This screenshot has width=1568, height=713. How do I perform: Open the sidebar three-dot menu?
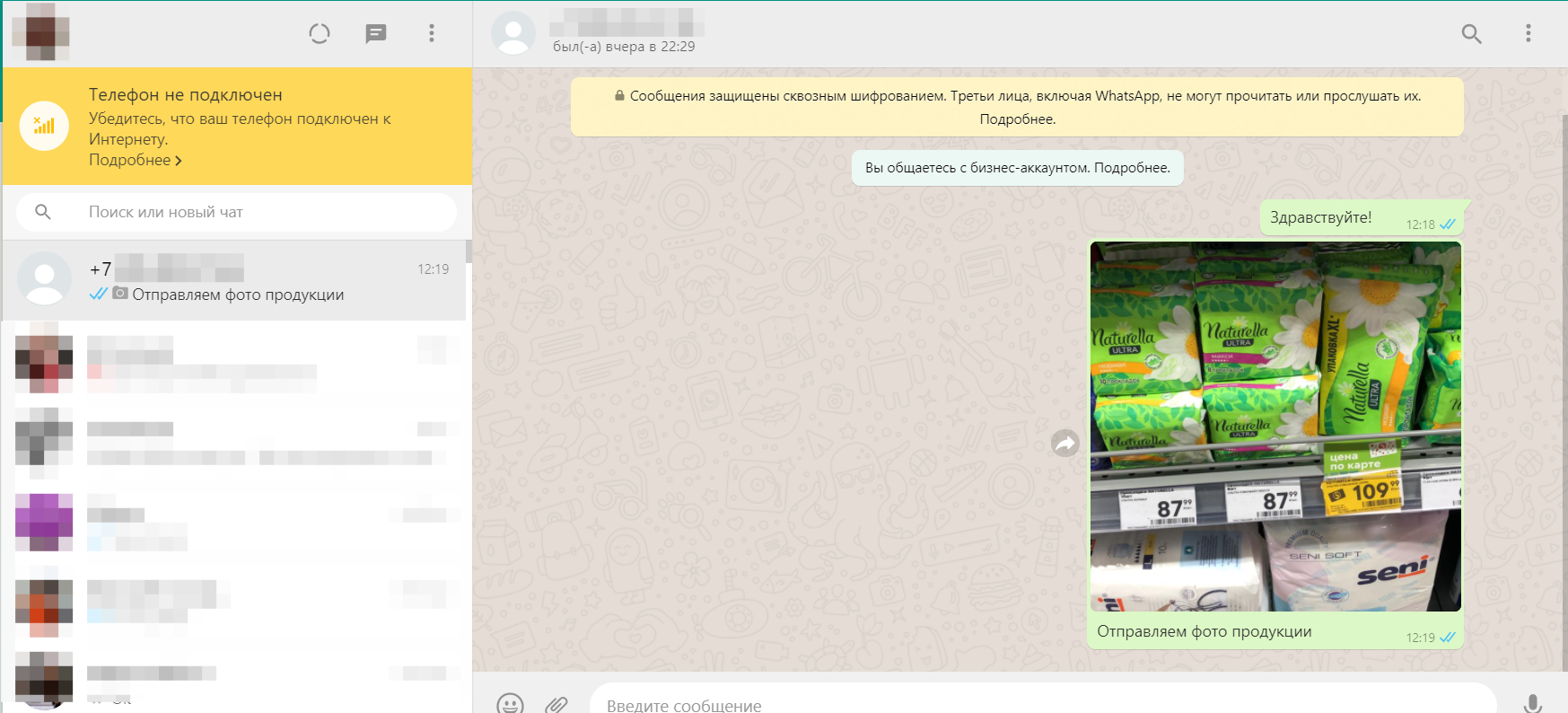(432, 33)
